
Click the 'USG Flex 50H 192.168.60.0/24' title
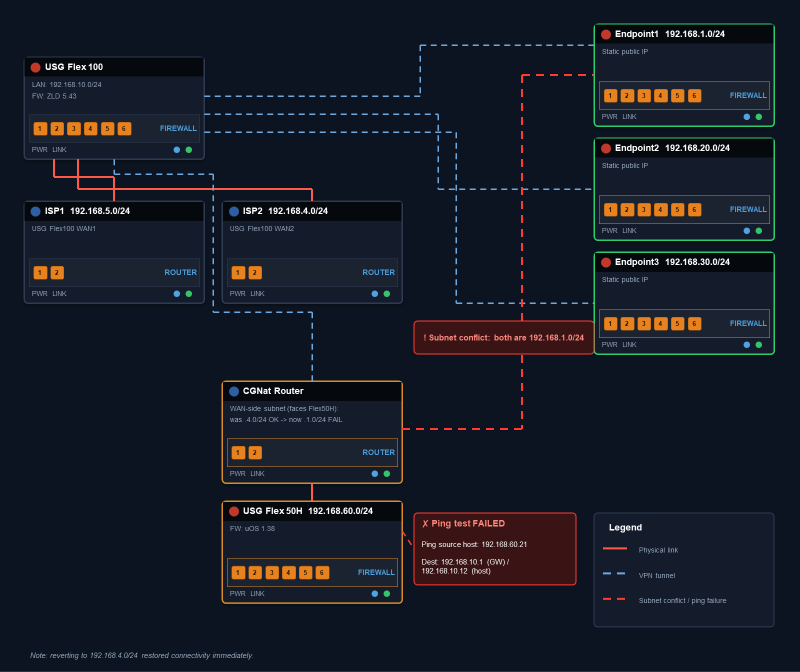(x=308, y=511)
